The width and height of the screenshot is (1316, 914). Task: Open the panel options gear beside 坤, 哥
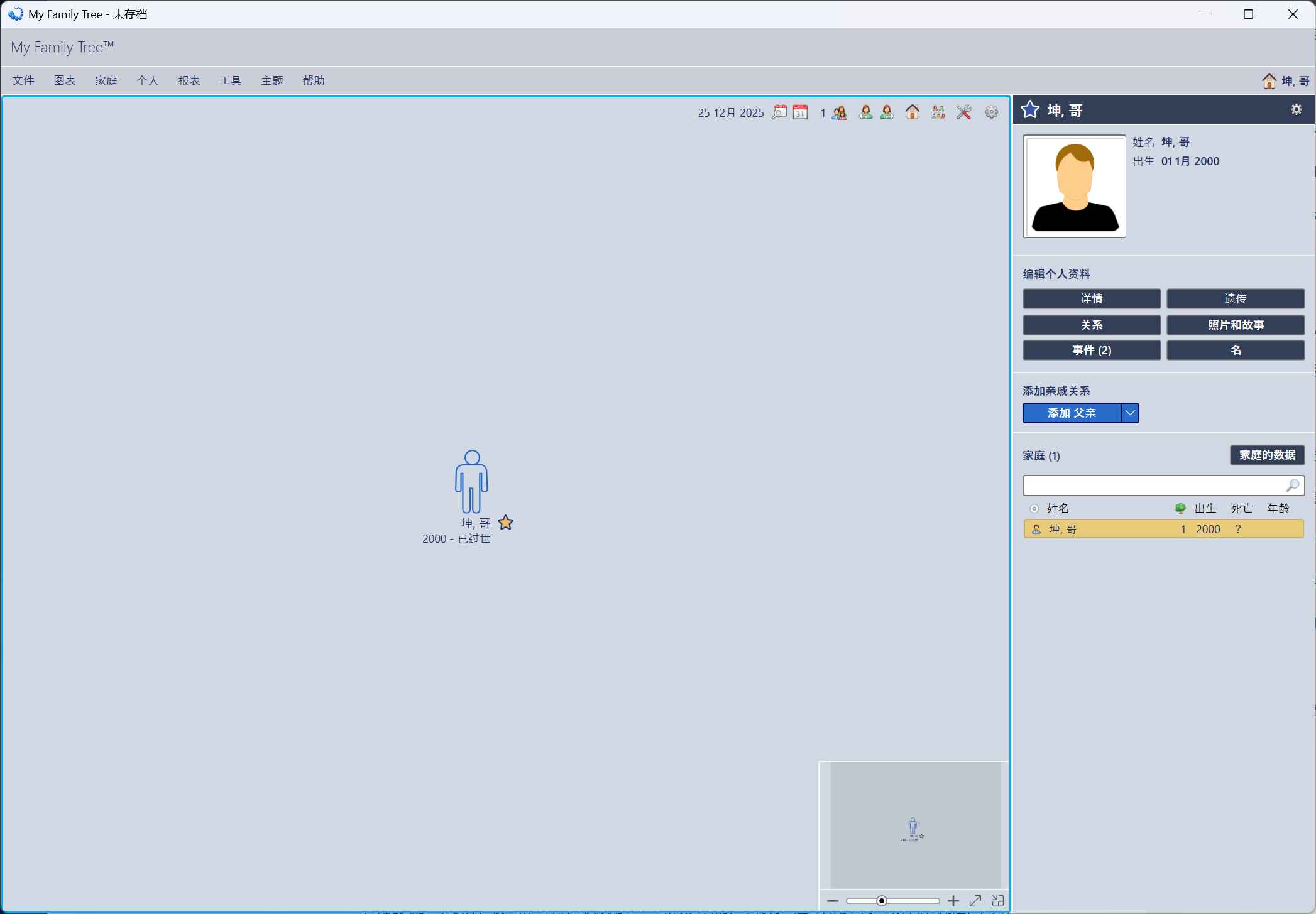(1295, 109)
